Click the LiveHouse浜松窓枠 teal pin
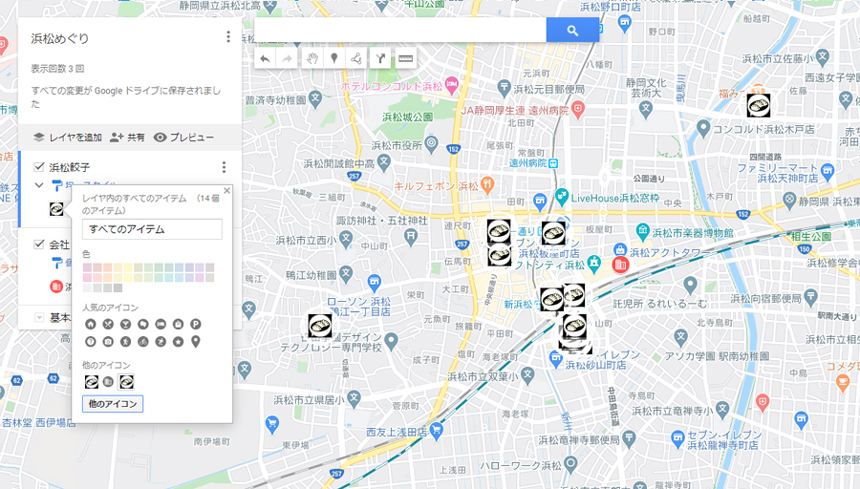The width and height of the screenshot is (860, 489). 561,196
